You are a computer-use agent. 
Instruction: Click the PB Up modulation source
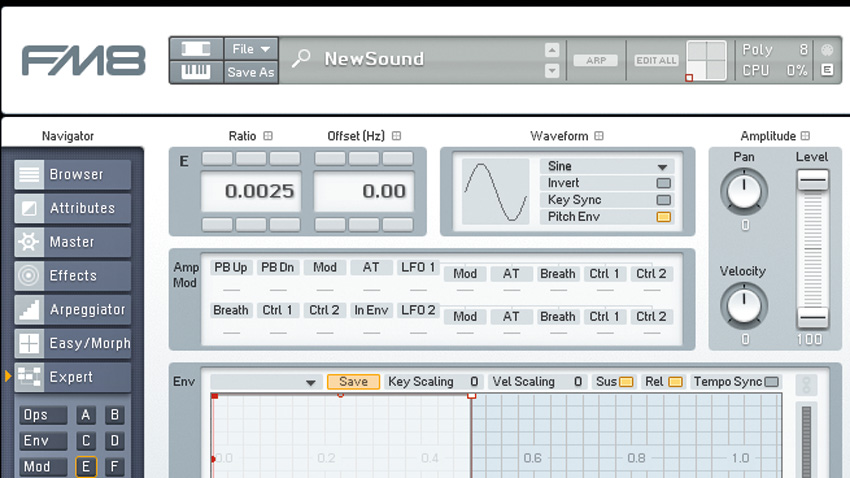(x=230, y=267)
